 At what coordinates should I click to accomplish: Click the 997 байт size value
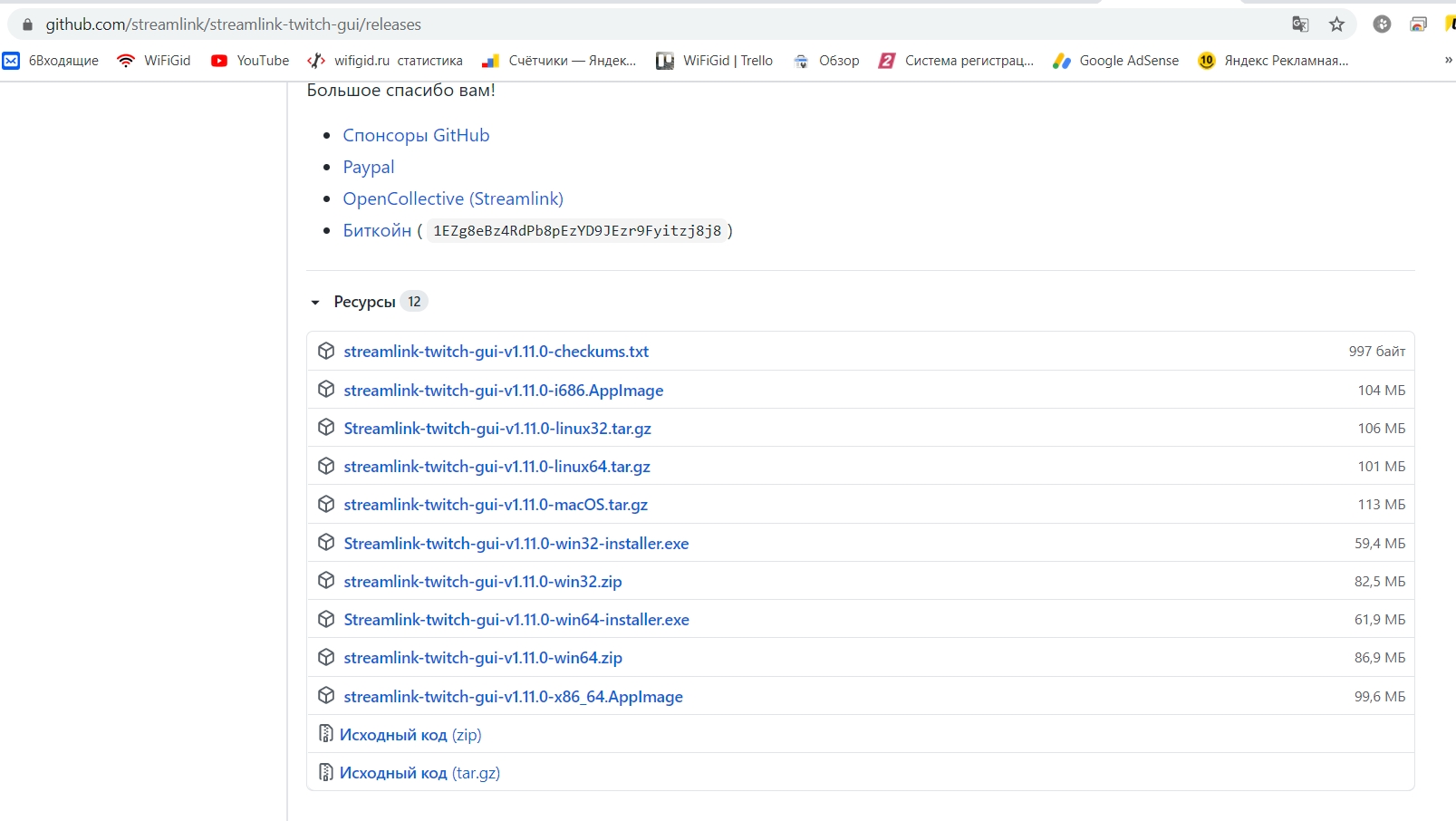point(1376,351)
